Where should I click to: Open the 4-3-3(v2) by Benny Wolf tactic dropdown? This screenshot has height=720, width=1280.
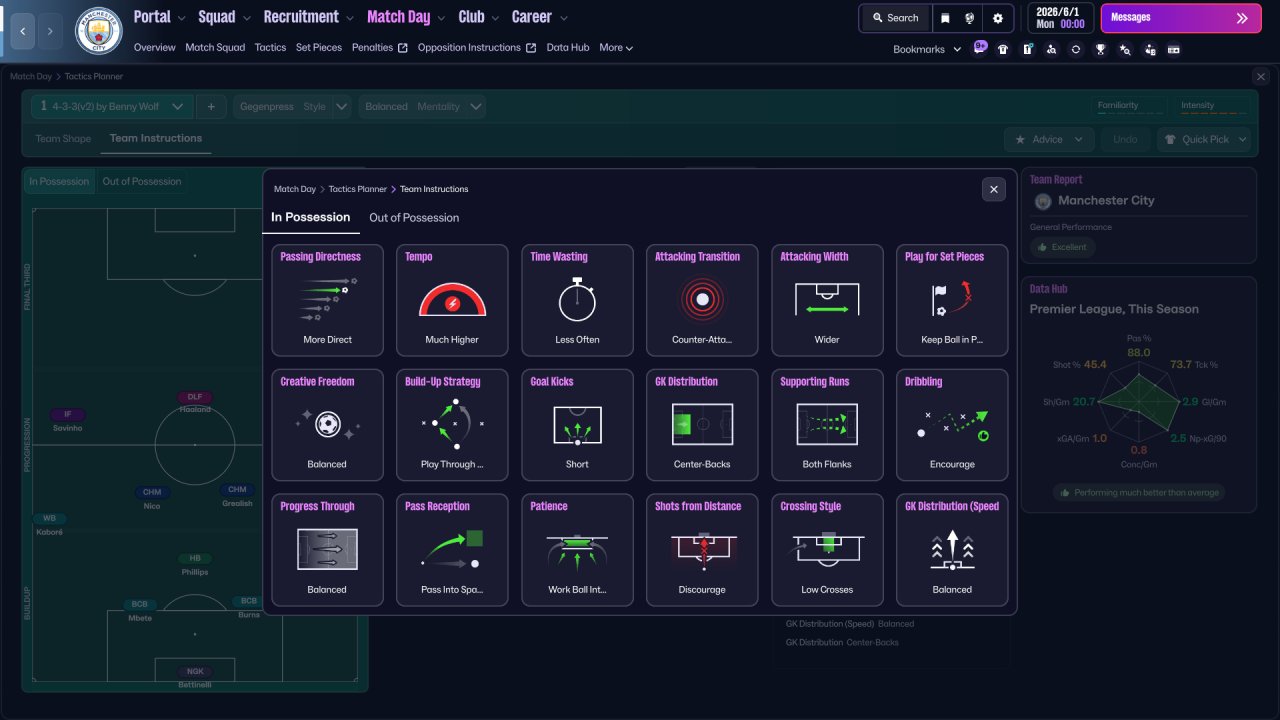pos(111,106)
